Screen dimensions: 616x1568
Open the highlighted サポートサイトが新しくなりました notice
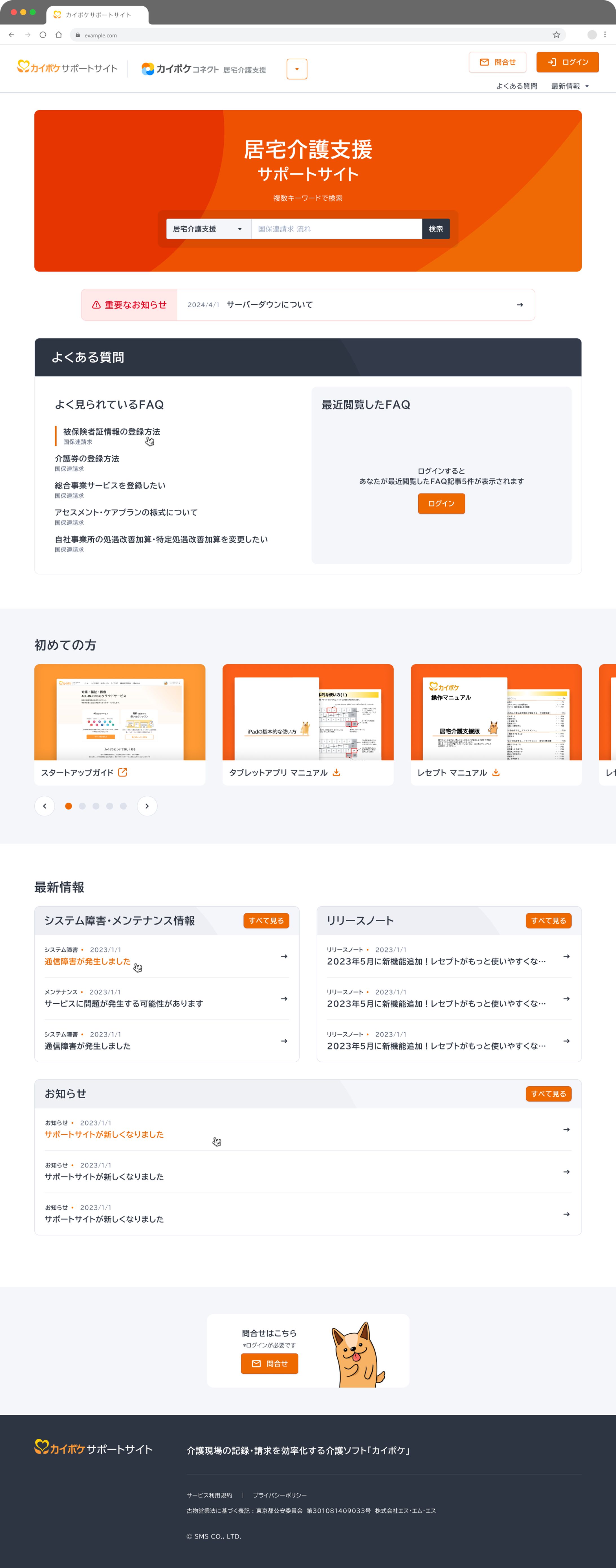tap(104, 1134)
